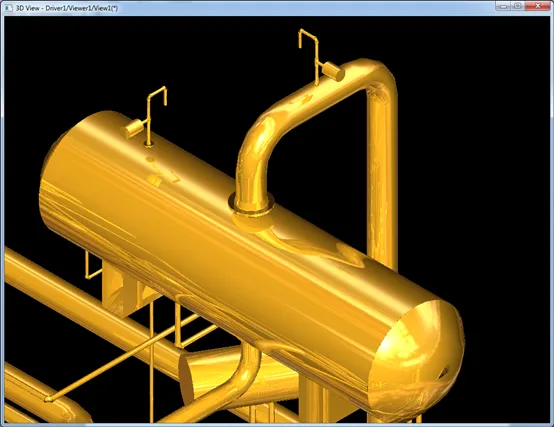Click the dark opening on the end cap
The height and width of the screenshot is (427, 554).
click(443, 373)
